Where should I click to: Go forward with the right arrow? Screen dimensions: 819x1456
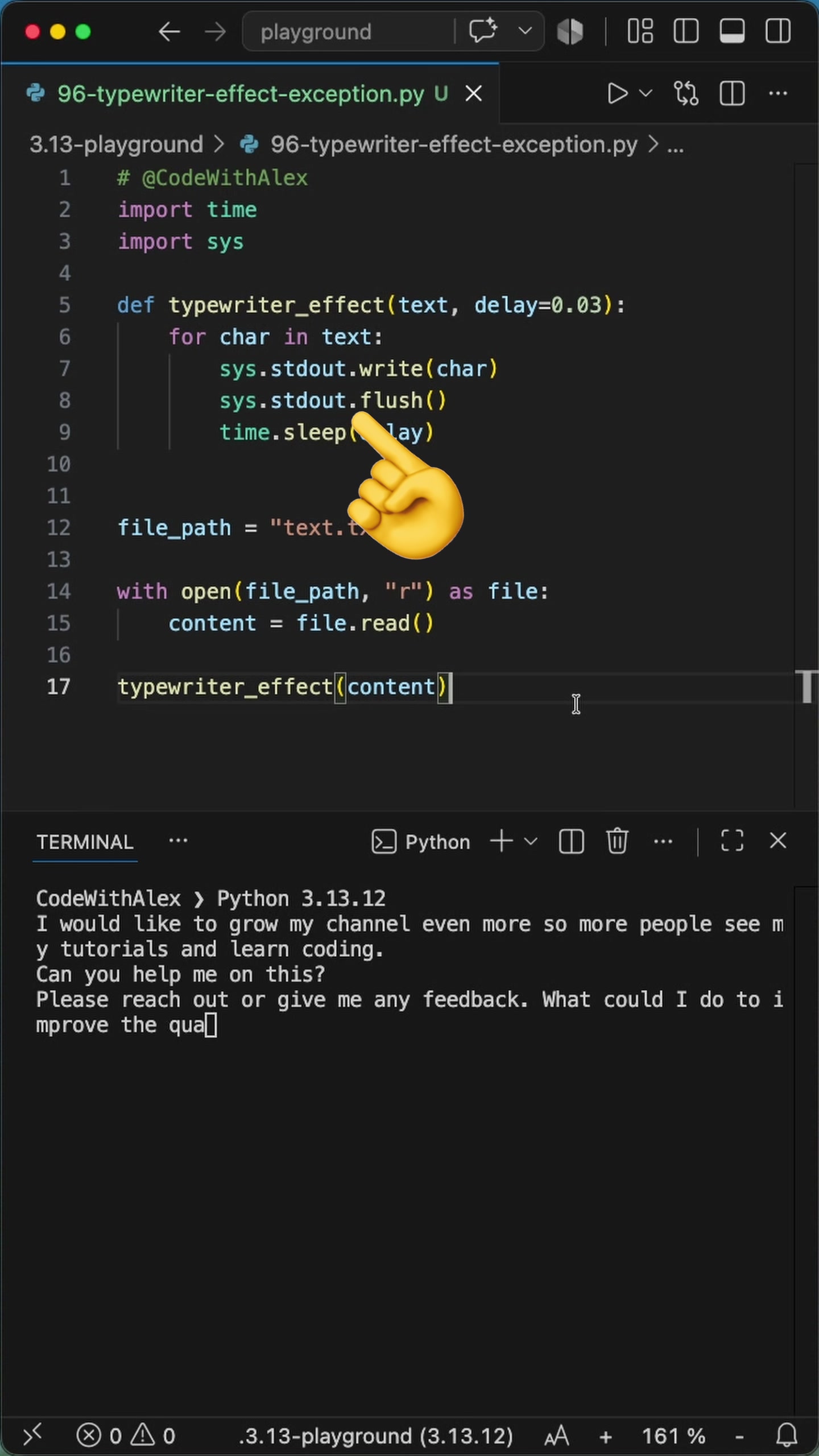click(x=215, y=32)
